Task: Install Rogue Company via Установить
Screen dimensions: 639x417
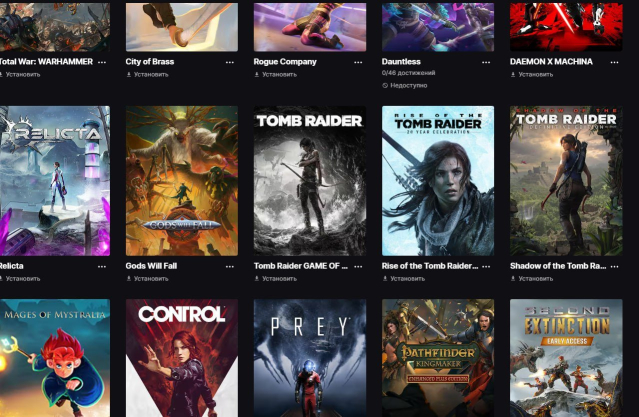Action: pos(276,75)
